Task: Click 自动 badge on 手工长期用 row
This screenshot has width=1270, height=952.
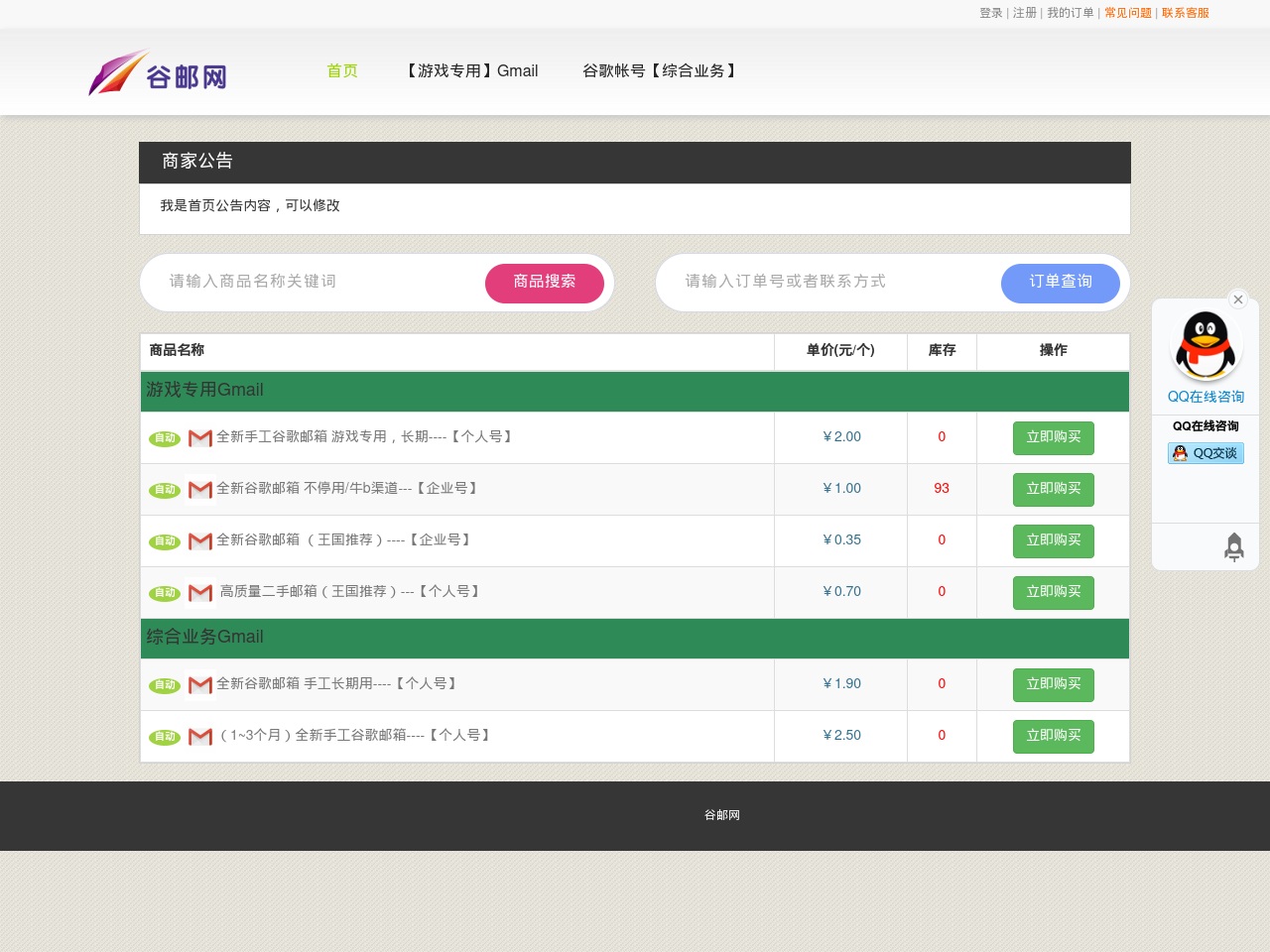Action: pyautogui.click(x=165, y=685)
